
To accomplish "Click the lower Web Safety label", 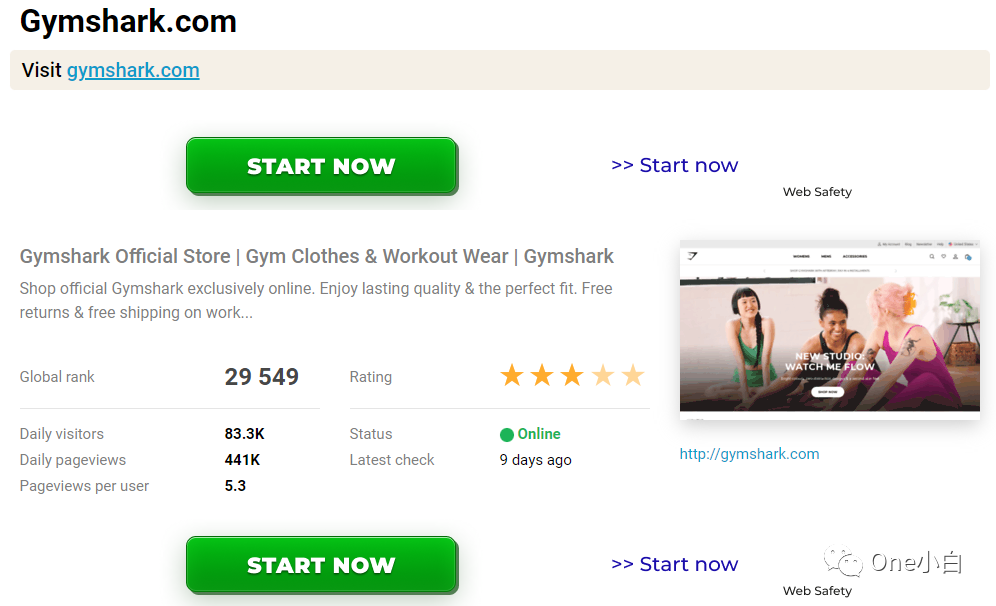I will (817, 591).
